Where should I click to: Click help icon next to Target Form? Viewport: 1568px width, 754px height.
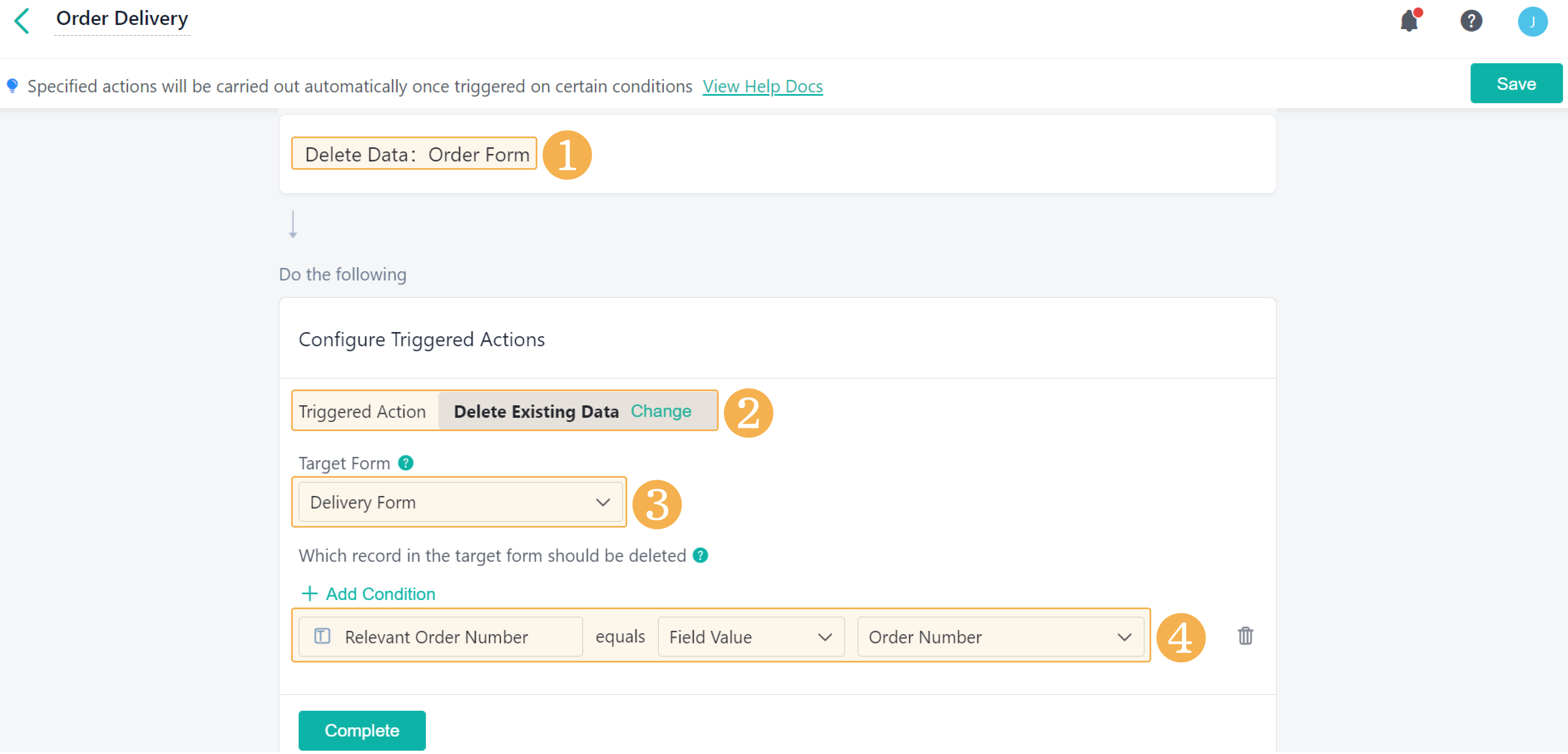tap(406, 464)
